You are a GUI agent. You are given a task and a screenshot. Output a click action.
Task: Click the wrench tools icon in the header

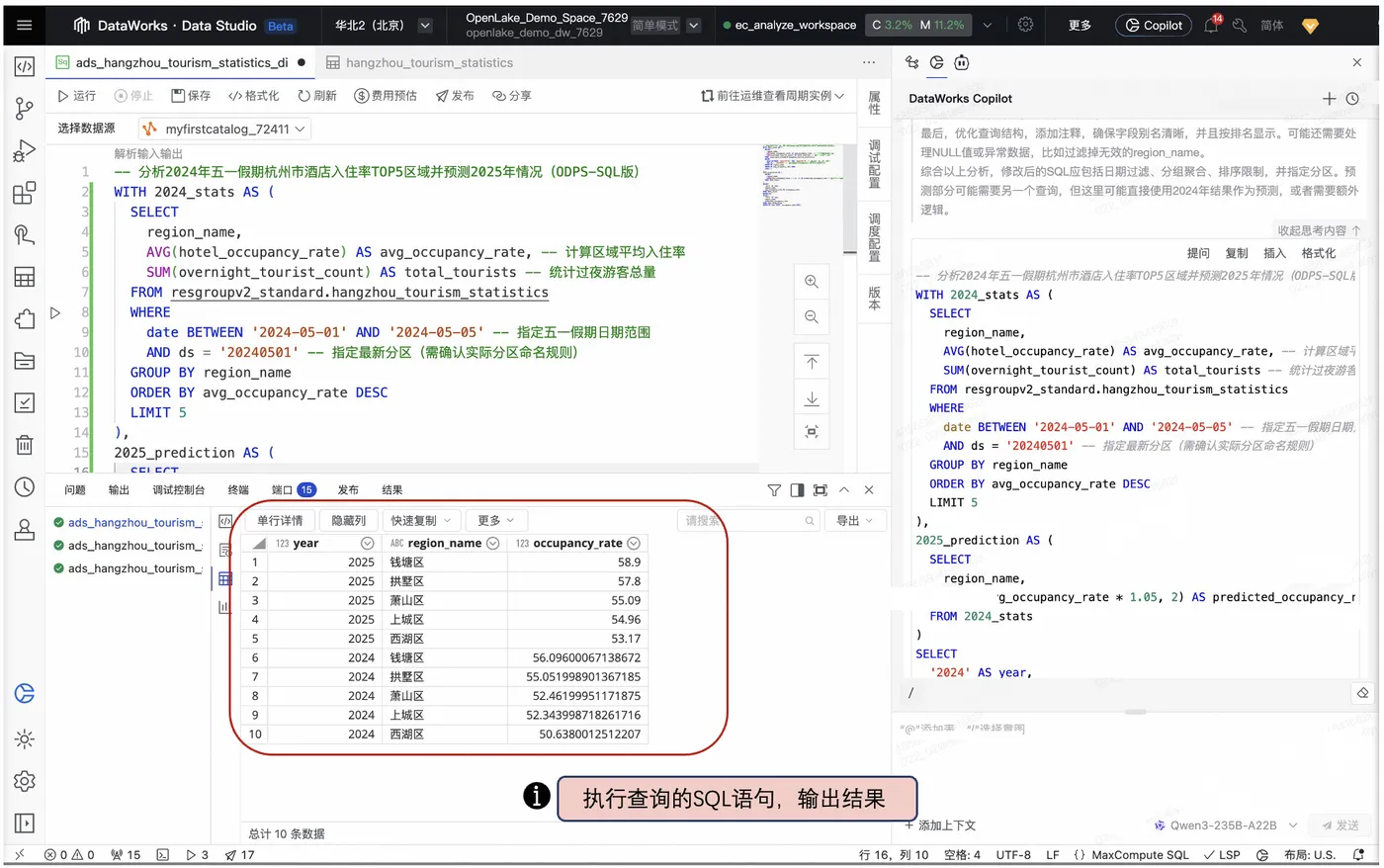pos(1239,25)
